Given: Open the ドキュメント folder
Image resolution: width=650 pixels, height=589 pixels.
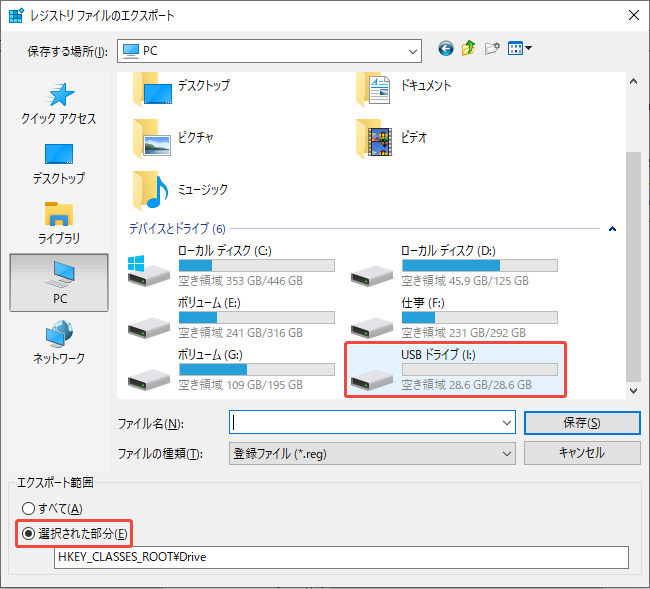Looking at the screenshot, I should 404,88.
